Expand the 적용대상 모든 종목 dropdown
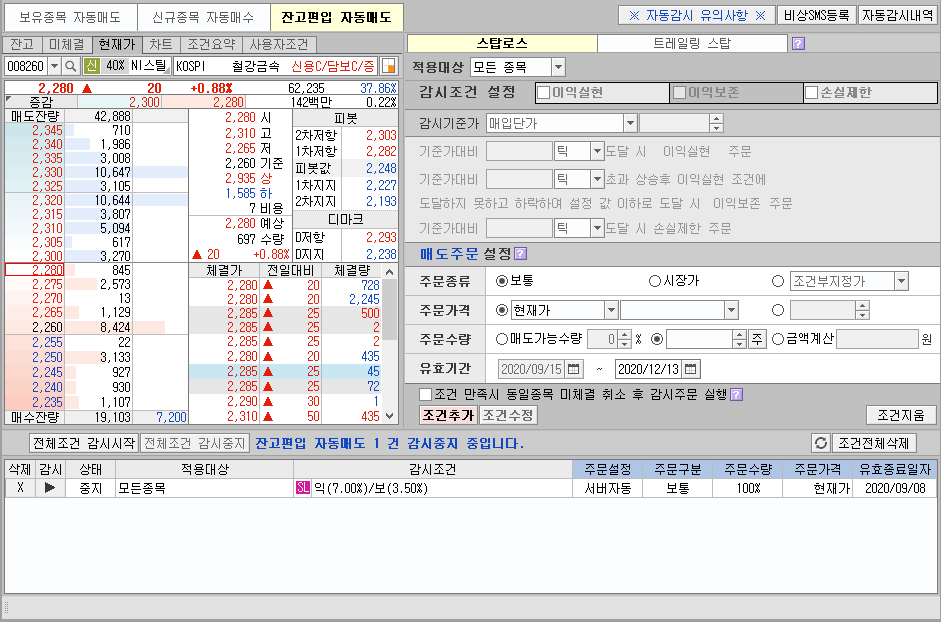Screen dimensions: 941x622 pos(558,67)
